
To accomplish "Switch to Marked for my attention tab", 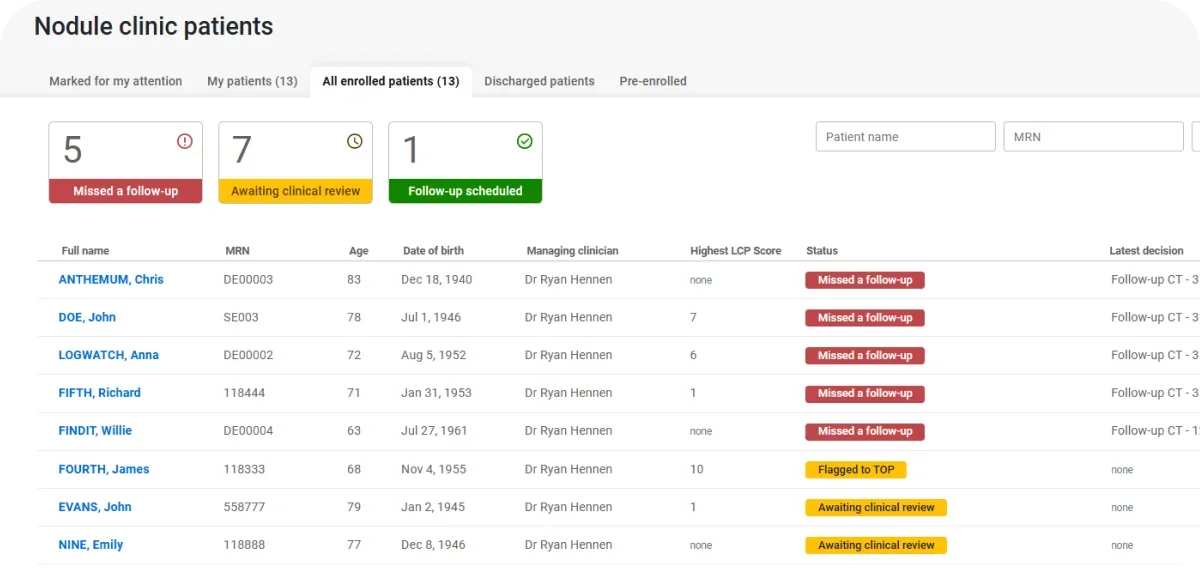I will (116, 81).
